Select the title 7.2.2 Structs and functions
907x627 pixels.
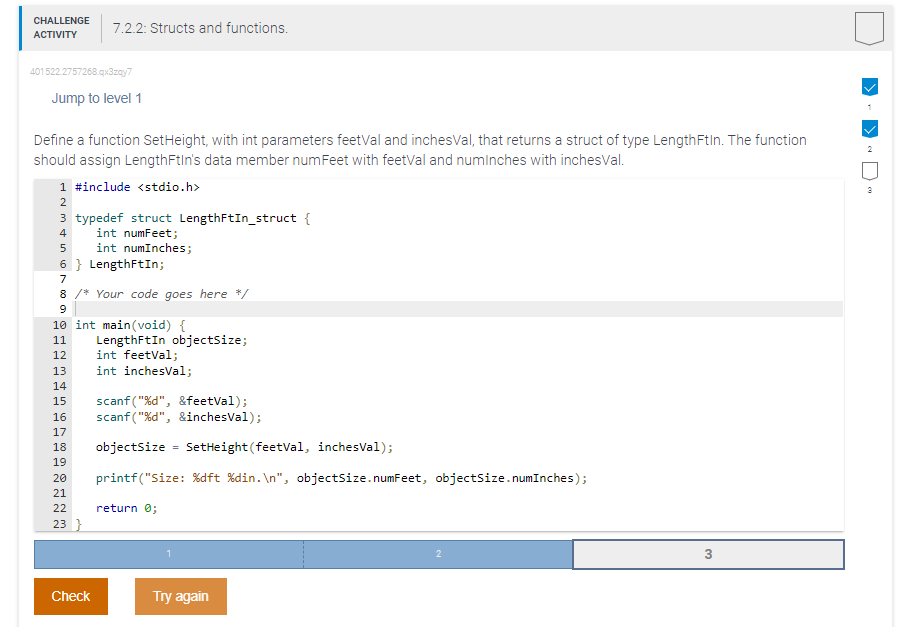click(x=200, y=28)
